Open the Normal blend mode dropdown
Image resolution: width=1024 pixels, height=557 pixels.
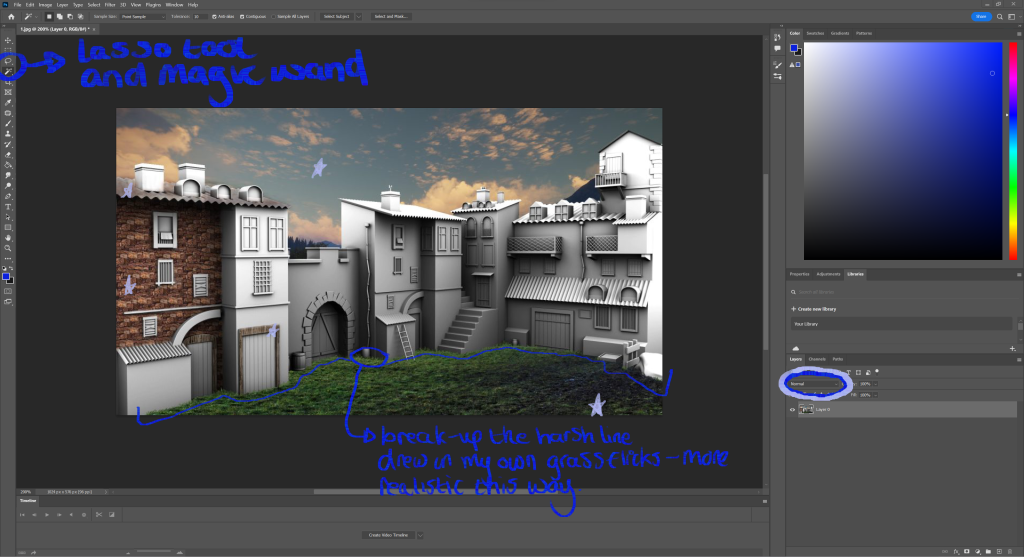pyautogui.click(x=814, y=383)
